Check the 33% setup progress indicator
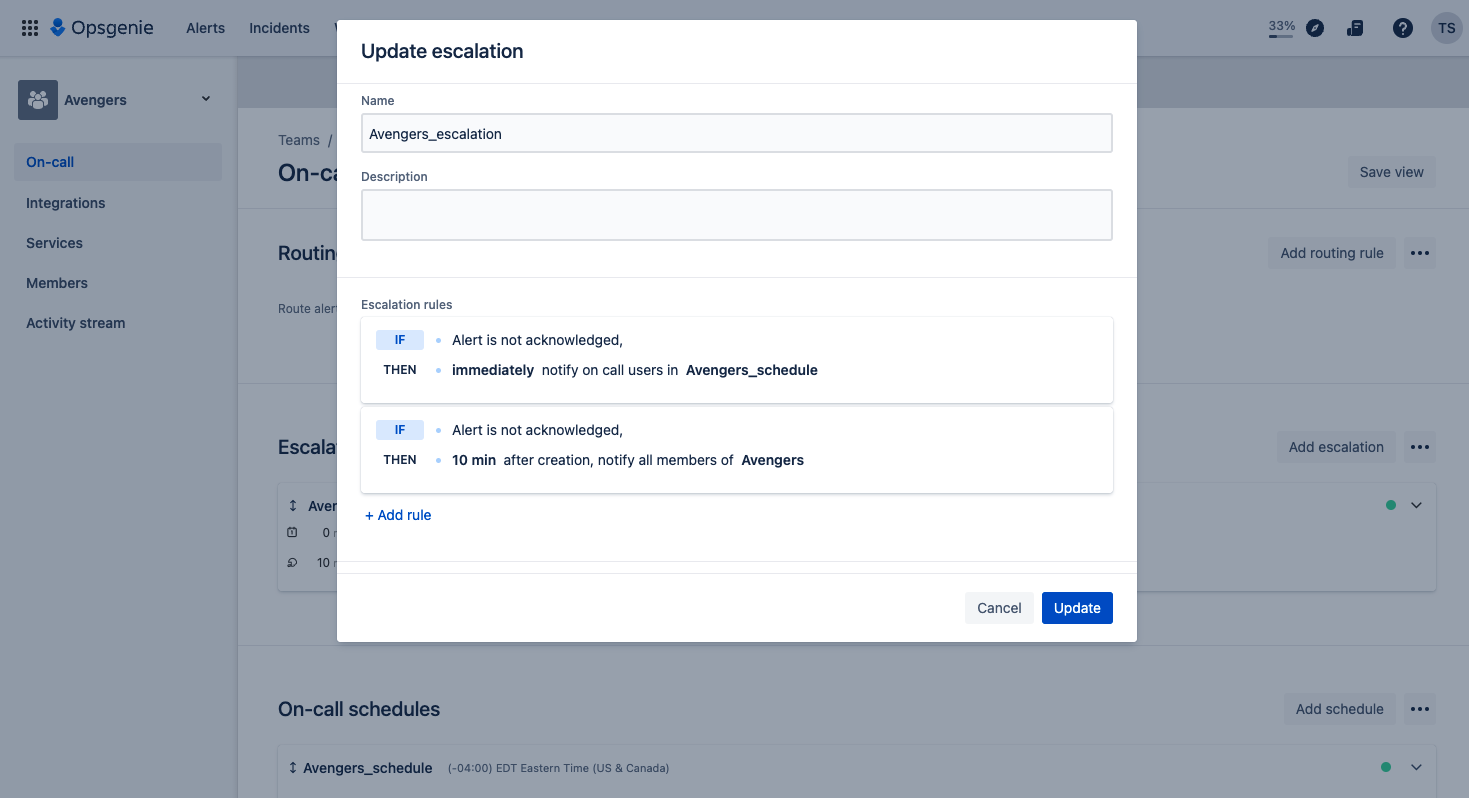Image resolution: width=1469 pixels, height=798 pixels. pyautogui.click(x=1280, y=25)
